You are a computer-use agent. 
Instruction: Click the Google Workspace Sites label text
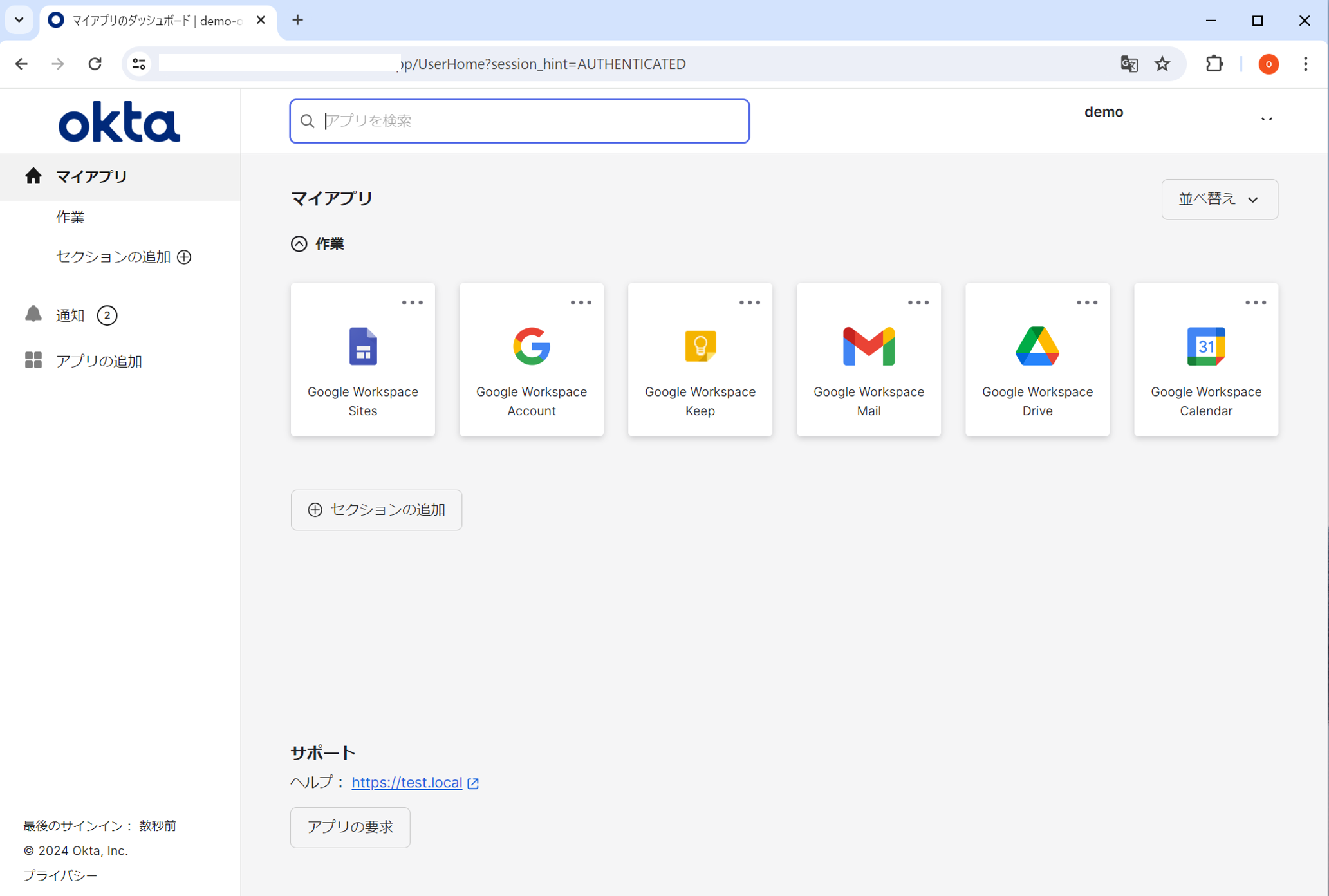pyautogui.click(x=363, y=401)
